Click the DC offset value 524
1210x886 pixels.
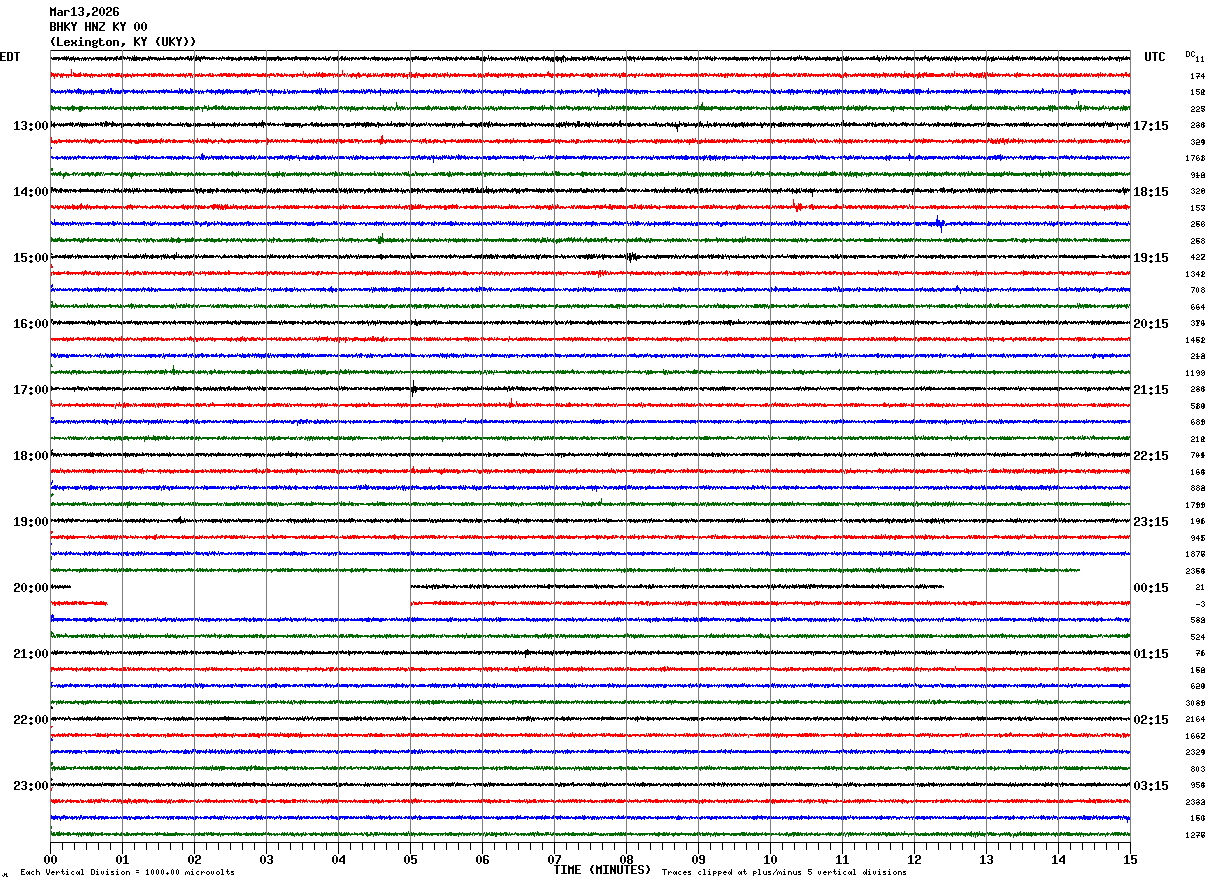pos(1197,637)
